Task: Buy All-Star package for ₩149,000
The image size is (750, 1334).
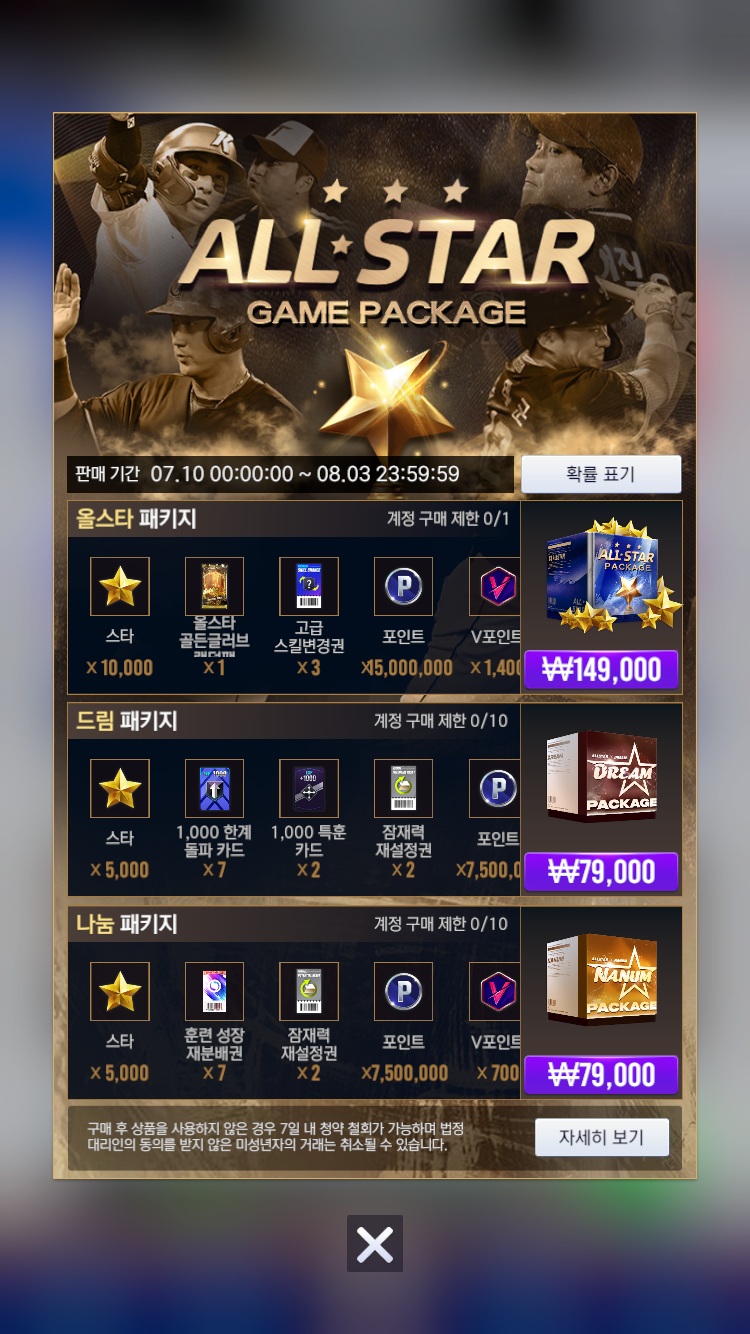Action: click(x=601, y=669)
